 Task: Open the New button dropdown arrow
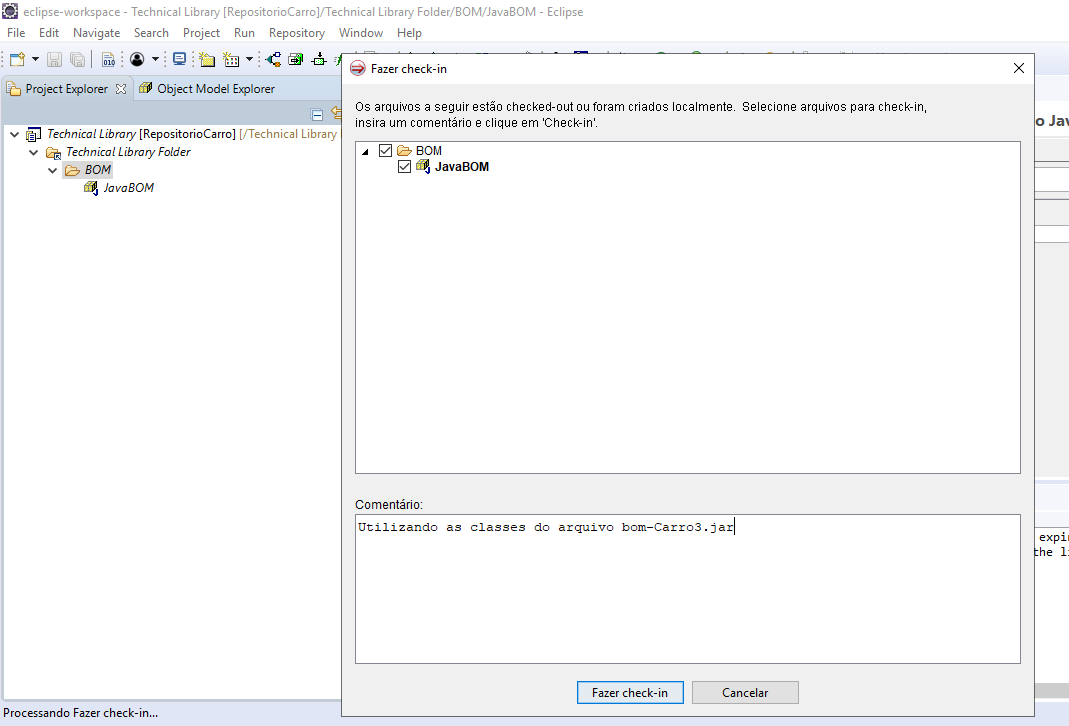(x=34, y=59)
